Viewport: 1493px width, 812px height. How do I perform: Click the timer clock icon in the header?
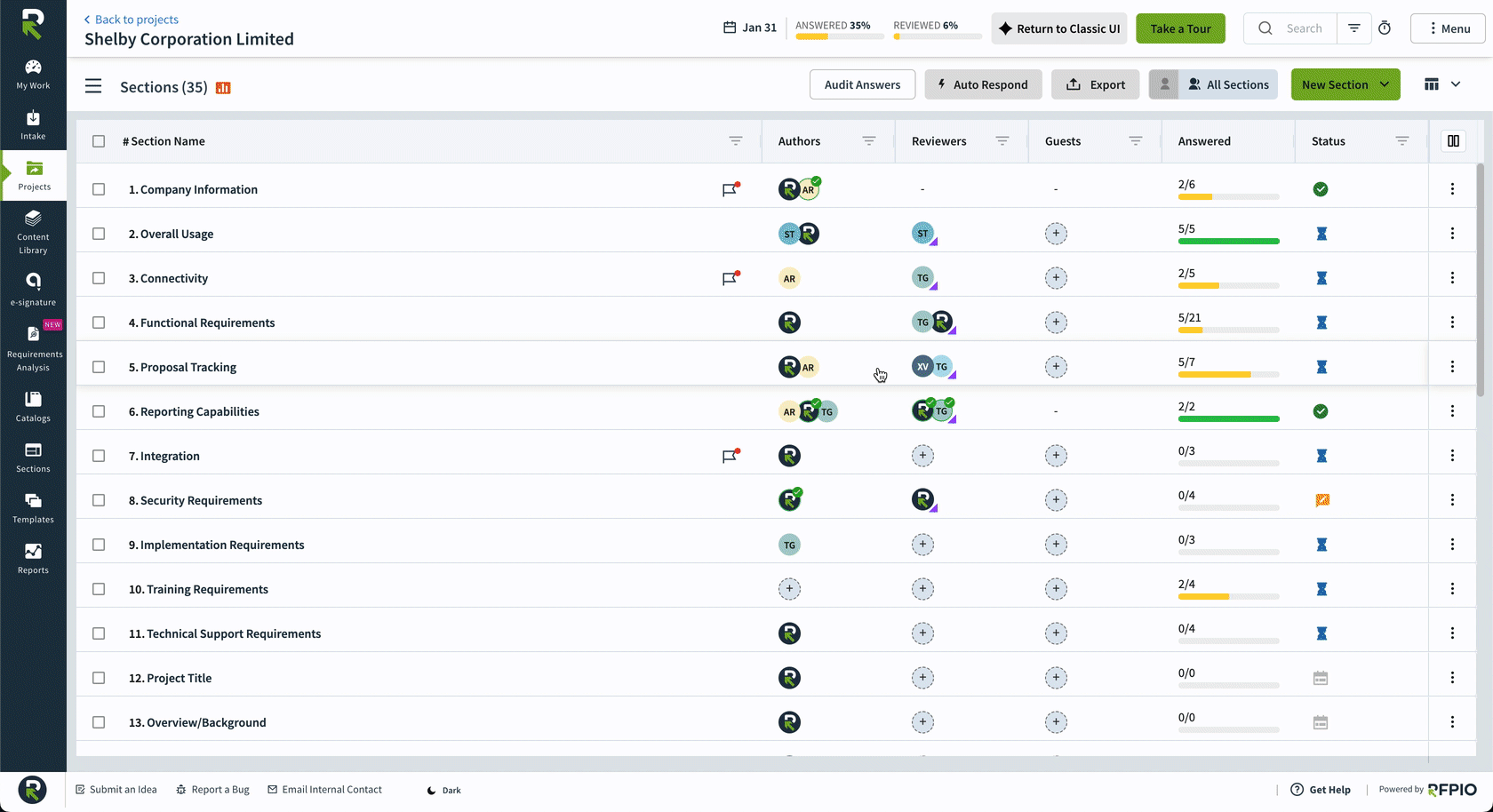[1385, 28]
